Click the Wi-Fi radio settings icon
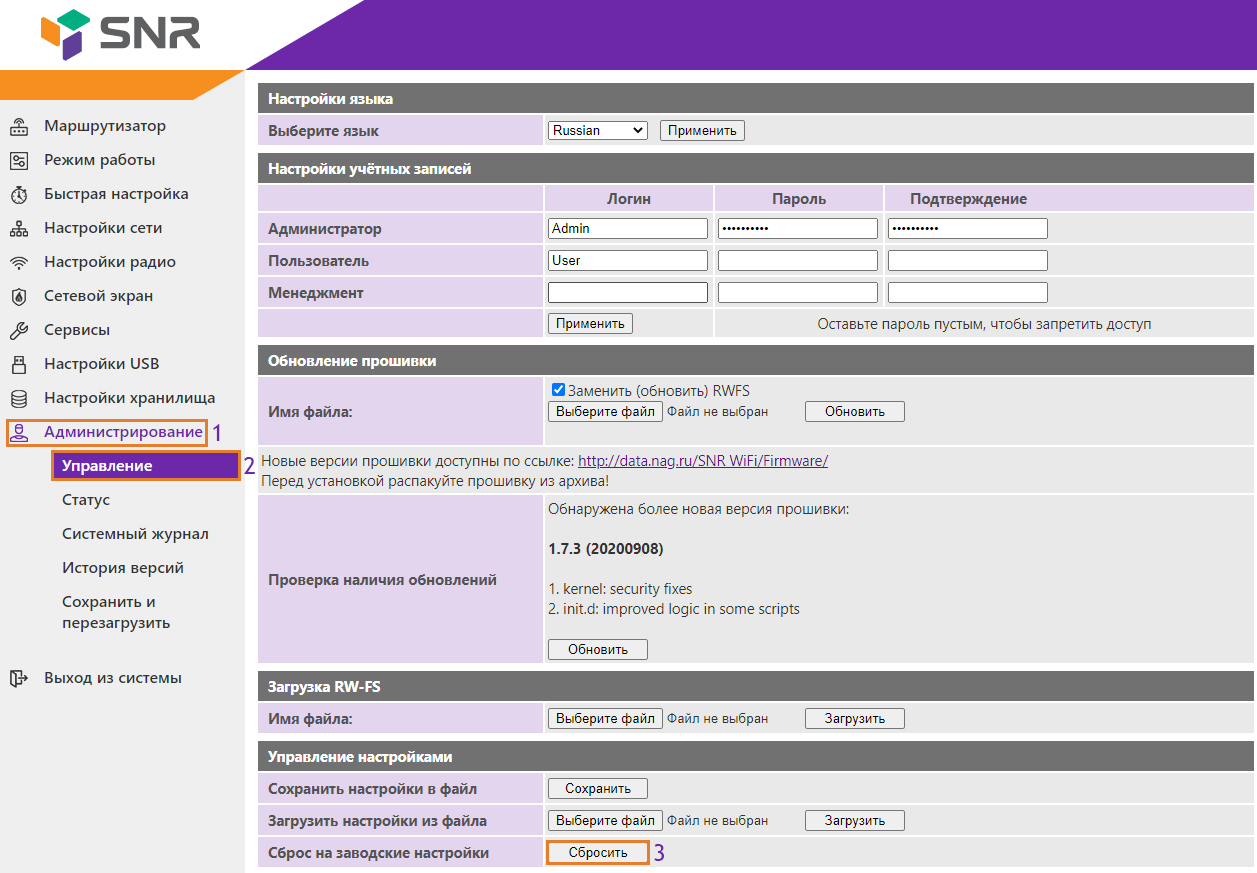Screen dimensions: 1257x873 (18, 263)
